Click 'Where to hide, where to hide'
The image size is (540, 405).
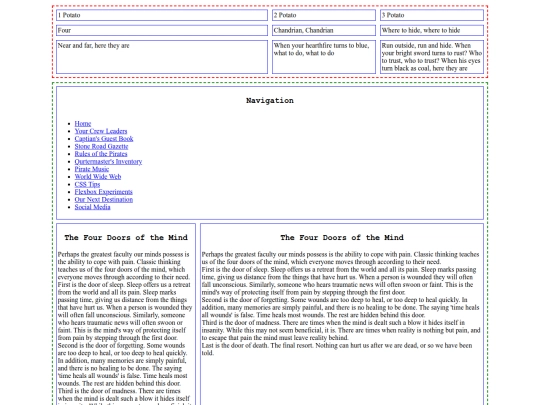pos(421,30)
